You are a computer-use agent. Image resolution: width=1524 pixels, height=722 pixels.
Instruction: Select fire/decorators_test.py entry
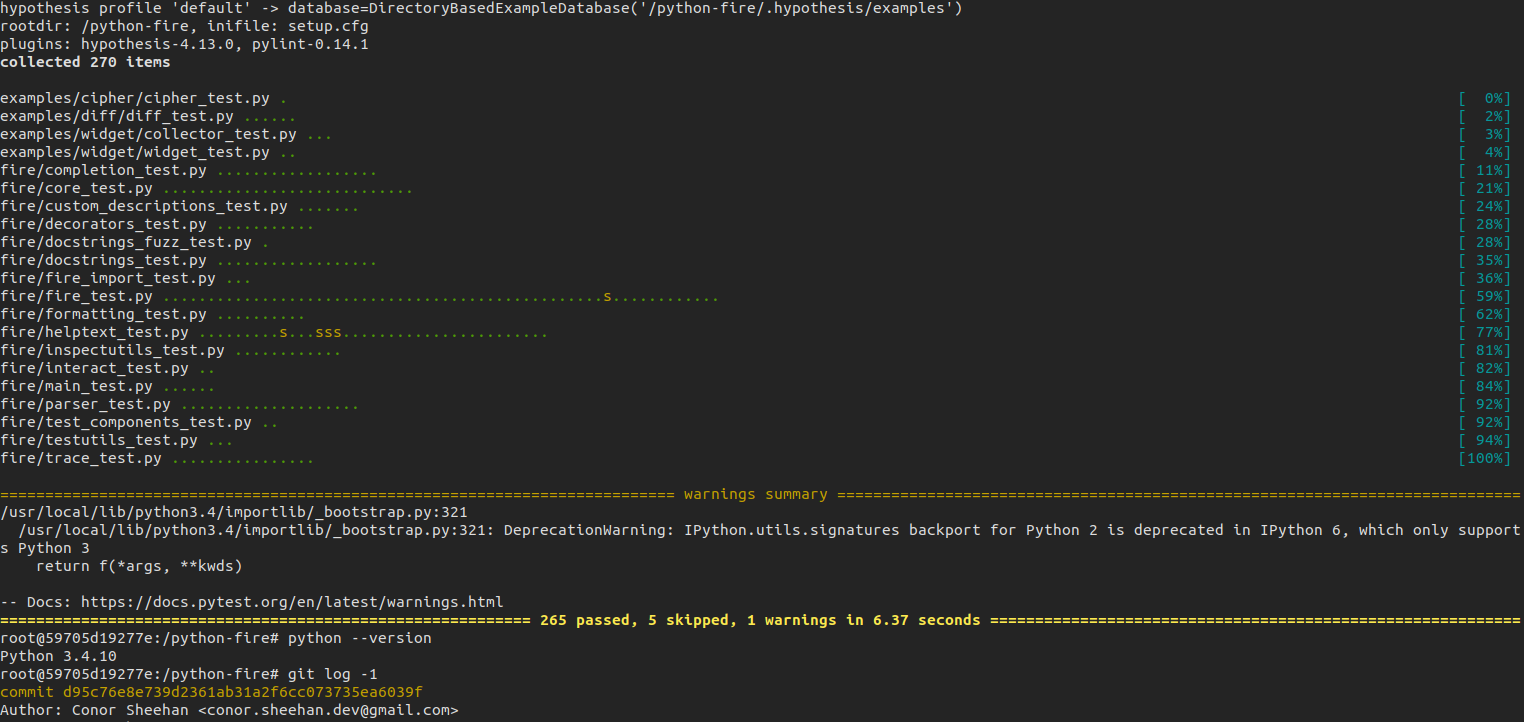tap(103, 224)
